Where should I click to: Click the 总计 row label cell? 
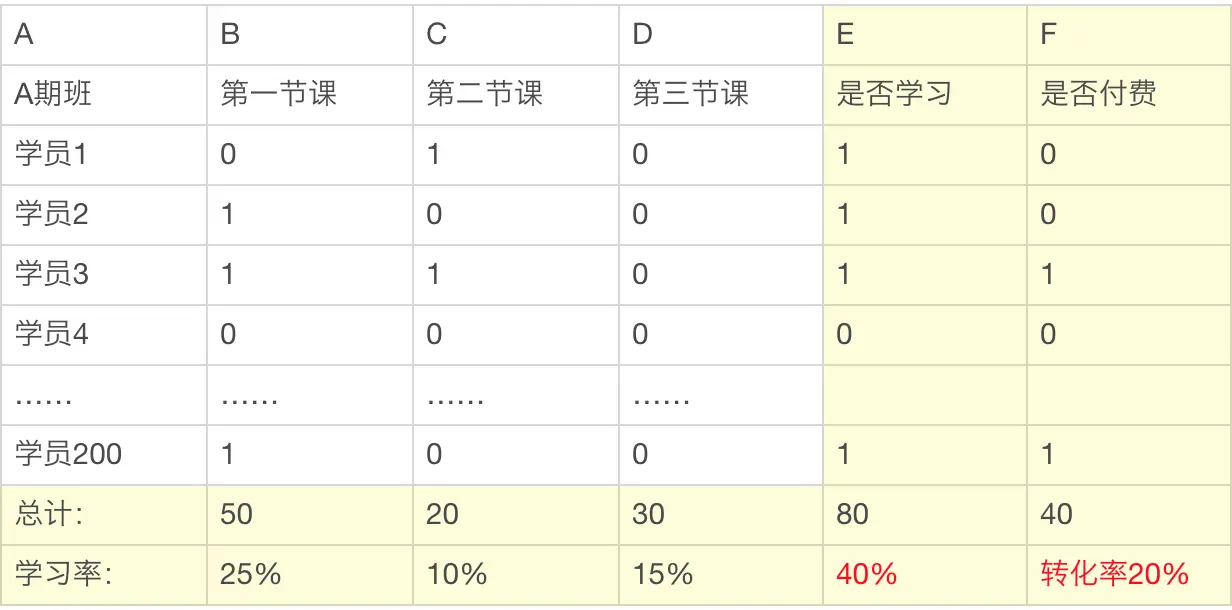click(104, 515)
